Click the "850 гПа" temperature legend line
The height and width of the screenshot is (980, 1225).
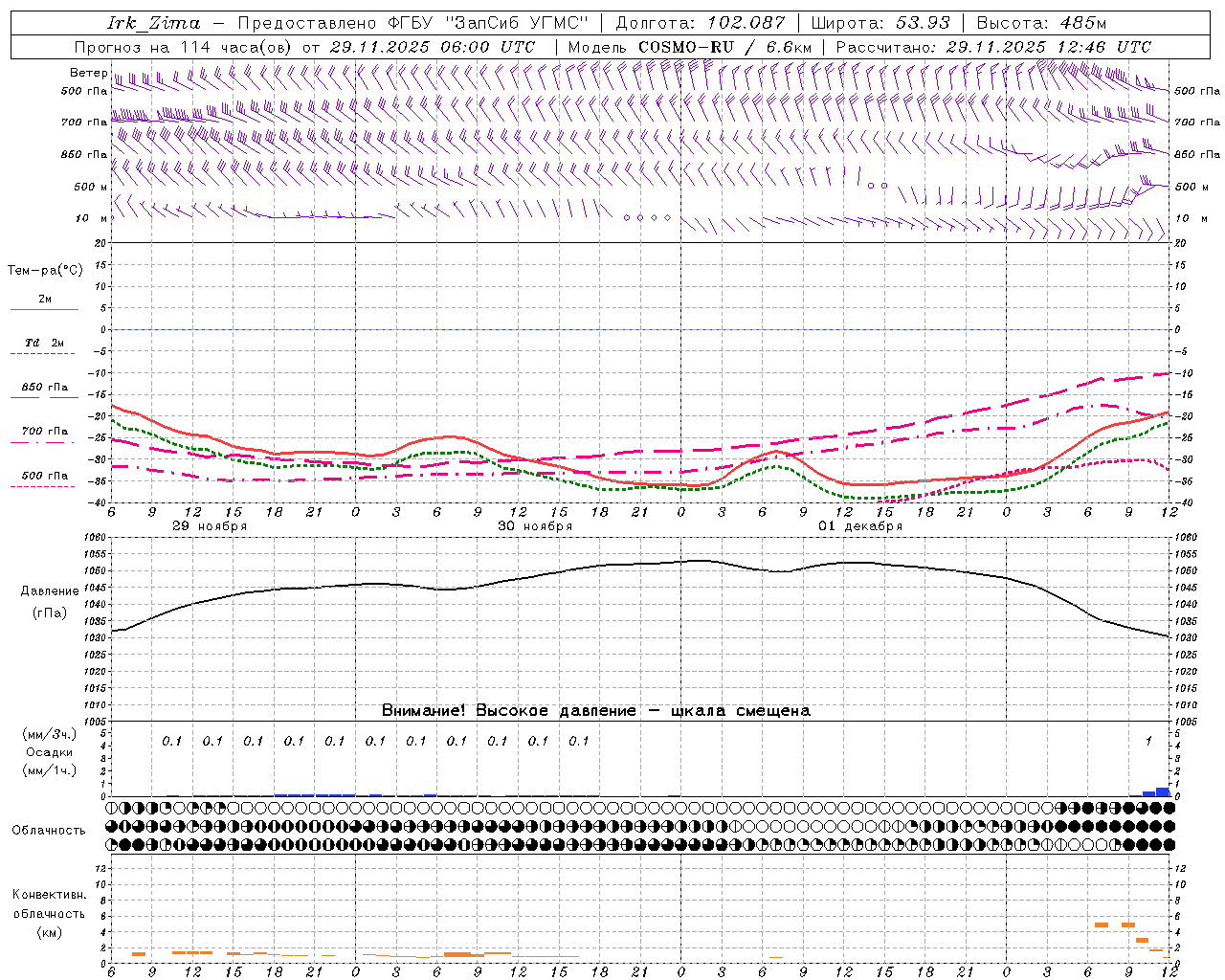[x=44, y=397]
